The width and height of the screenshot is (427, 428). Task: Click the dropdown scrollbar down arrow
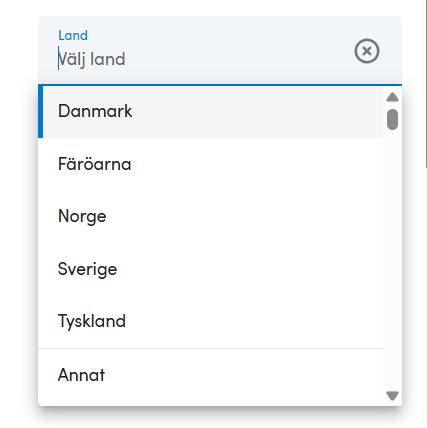(x=392, y=396)
